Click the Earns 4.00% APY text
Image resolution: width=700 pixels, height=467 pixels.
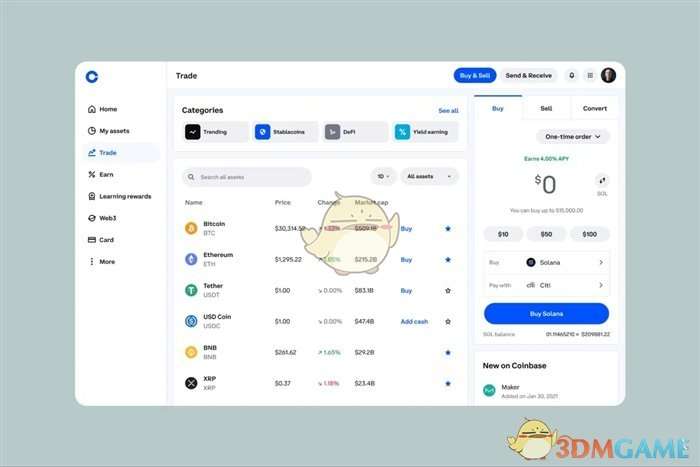[x=546, y=159]
